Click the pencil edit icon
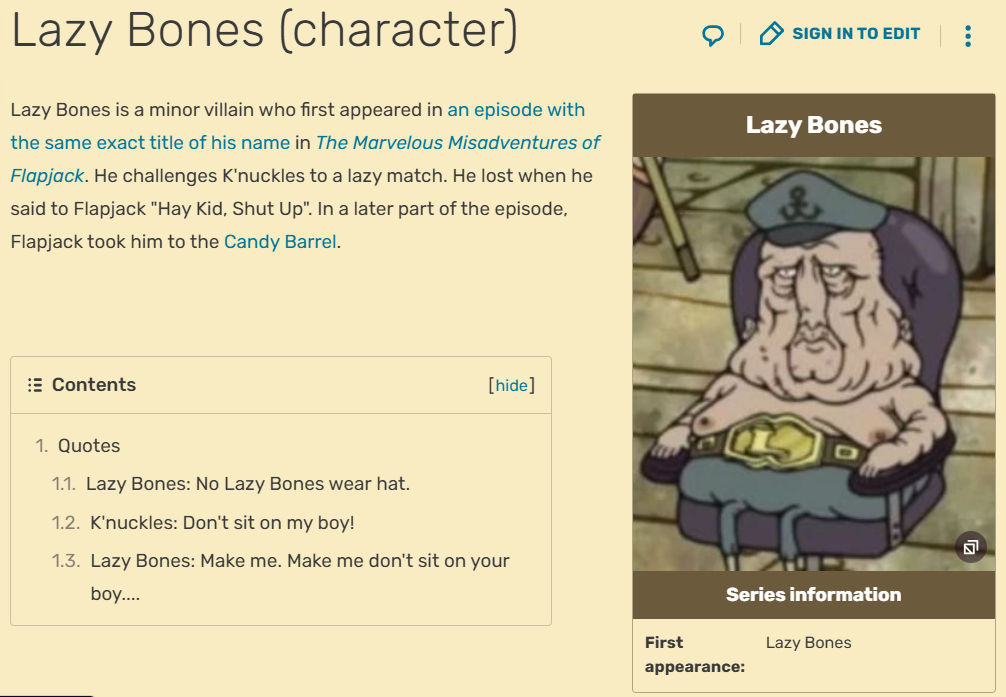This screenshot has height=697, width=1006. click(771, 33)
